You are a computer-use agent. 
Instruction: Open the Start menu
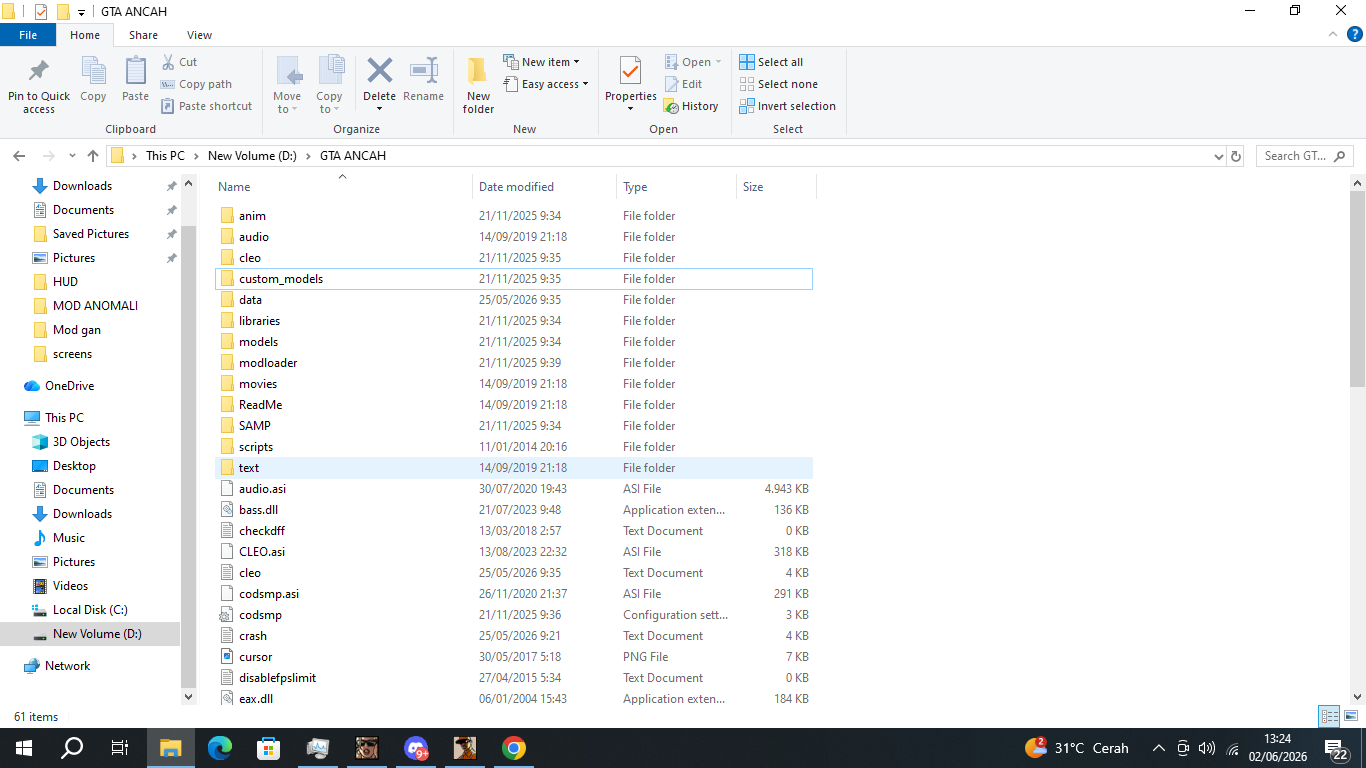tap(23, 748)
